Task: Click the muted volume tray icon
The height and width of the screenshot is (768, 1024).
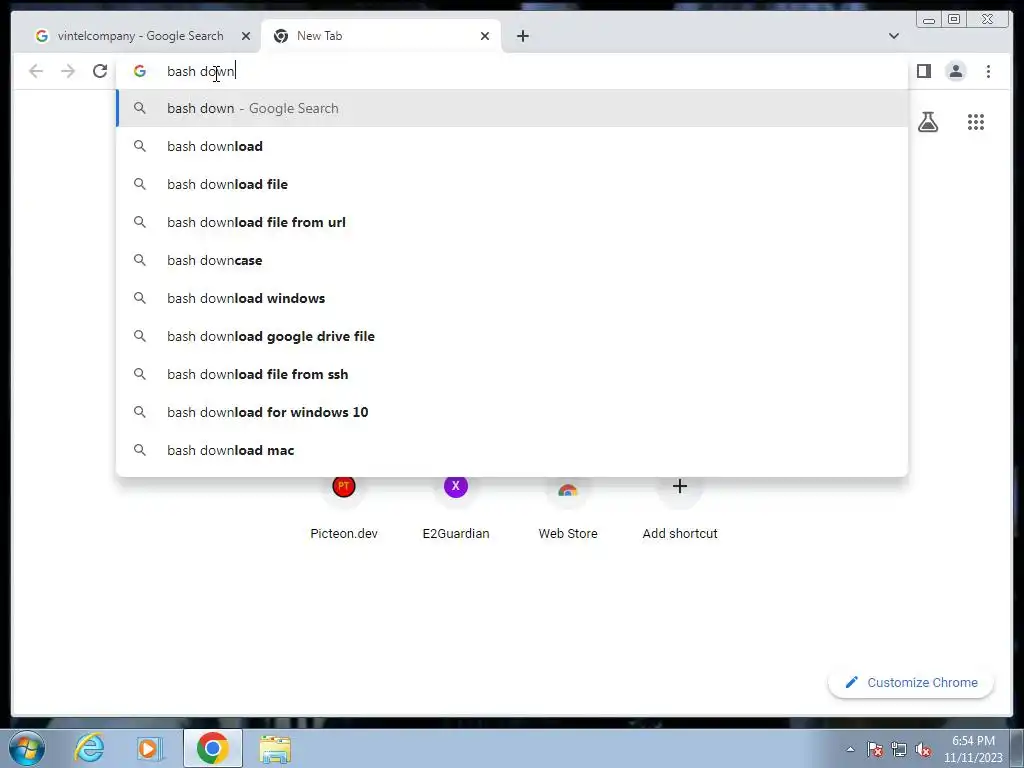Action: click(x=923, y=749)
